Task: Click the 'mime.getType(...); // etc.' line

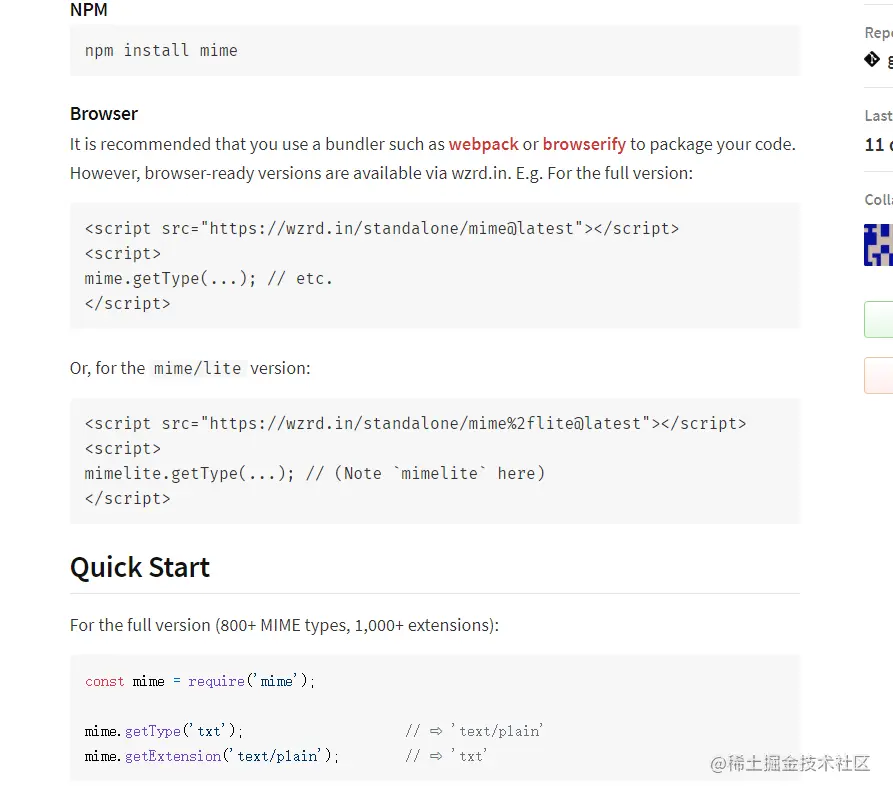Action: pyautogui.click(x=208, y=278)
